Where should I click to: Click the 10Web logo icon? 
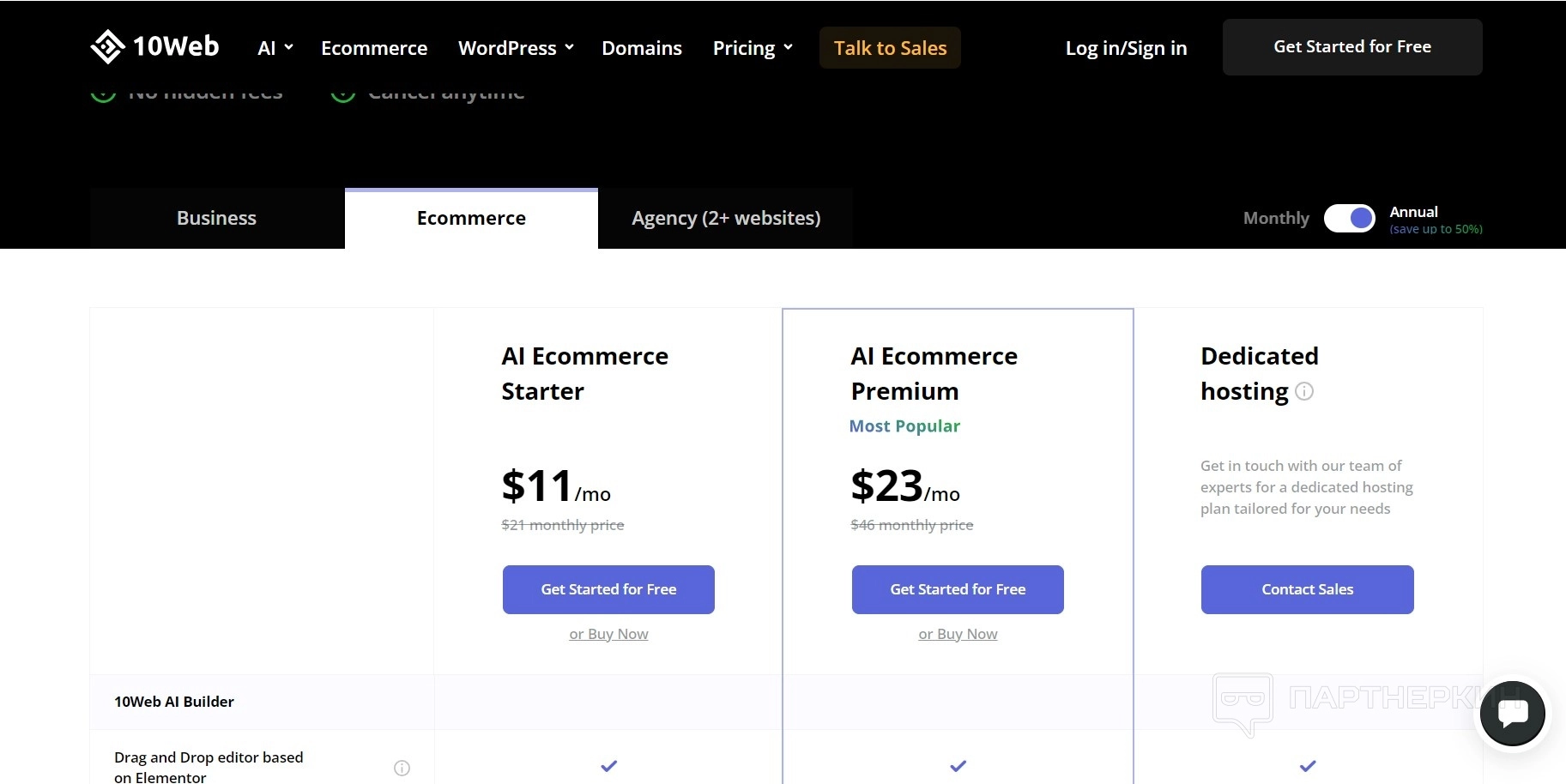tap(108, 47)
